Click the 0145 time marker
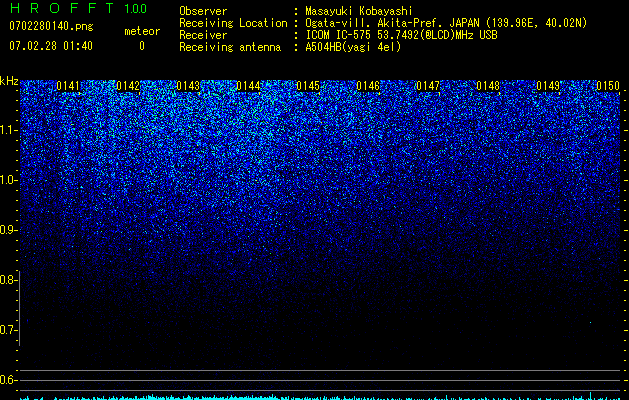Image resolution: width=629 pixels, height=400 pixels. [x=308, y=86]
